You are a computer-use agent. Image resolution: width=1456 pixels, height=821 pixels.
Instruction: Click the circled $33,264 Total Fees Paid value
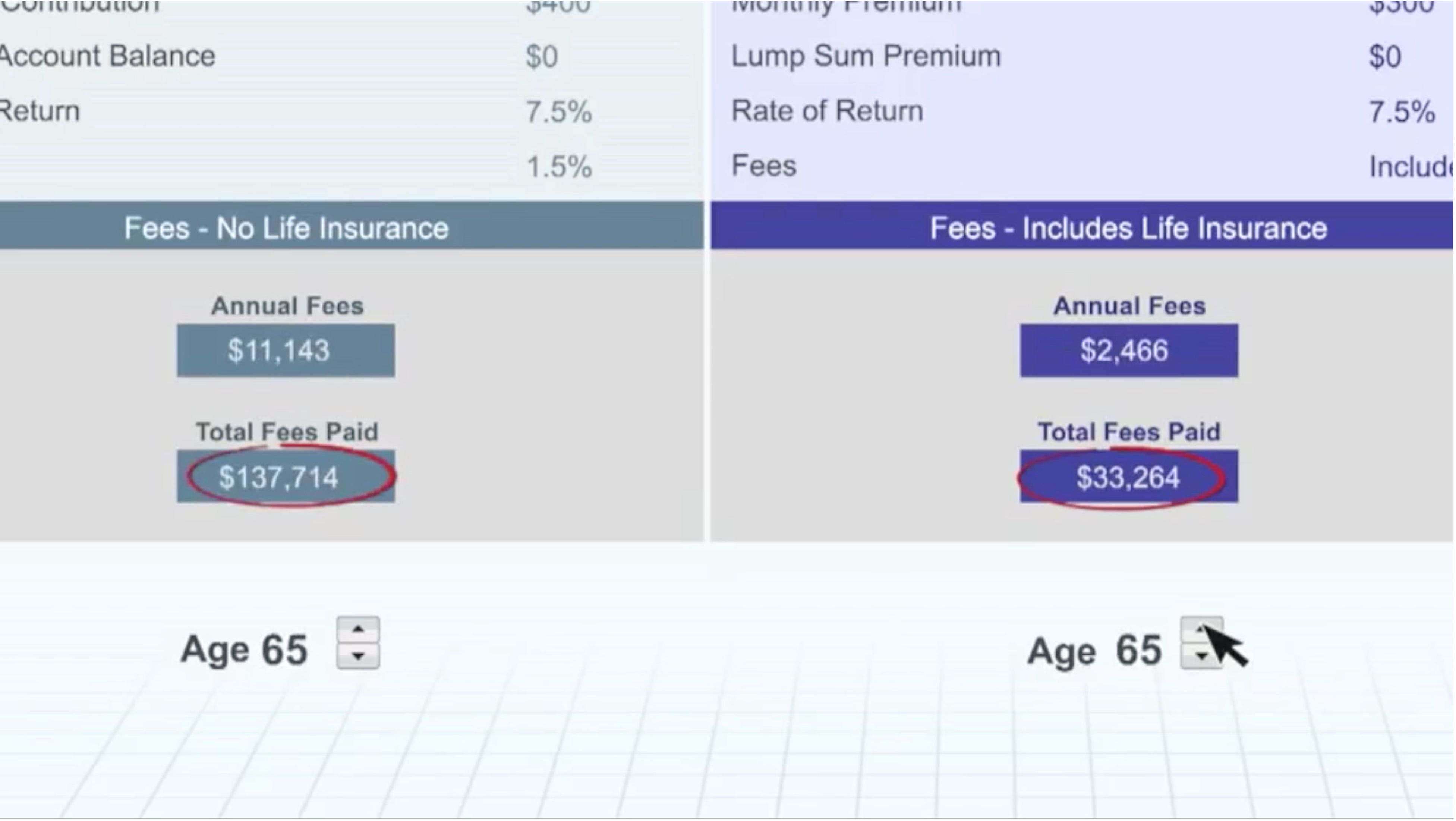[1128, 476]
